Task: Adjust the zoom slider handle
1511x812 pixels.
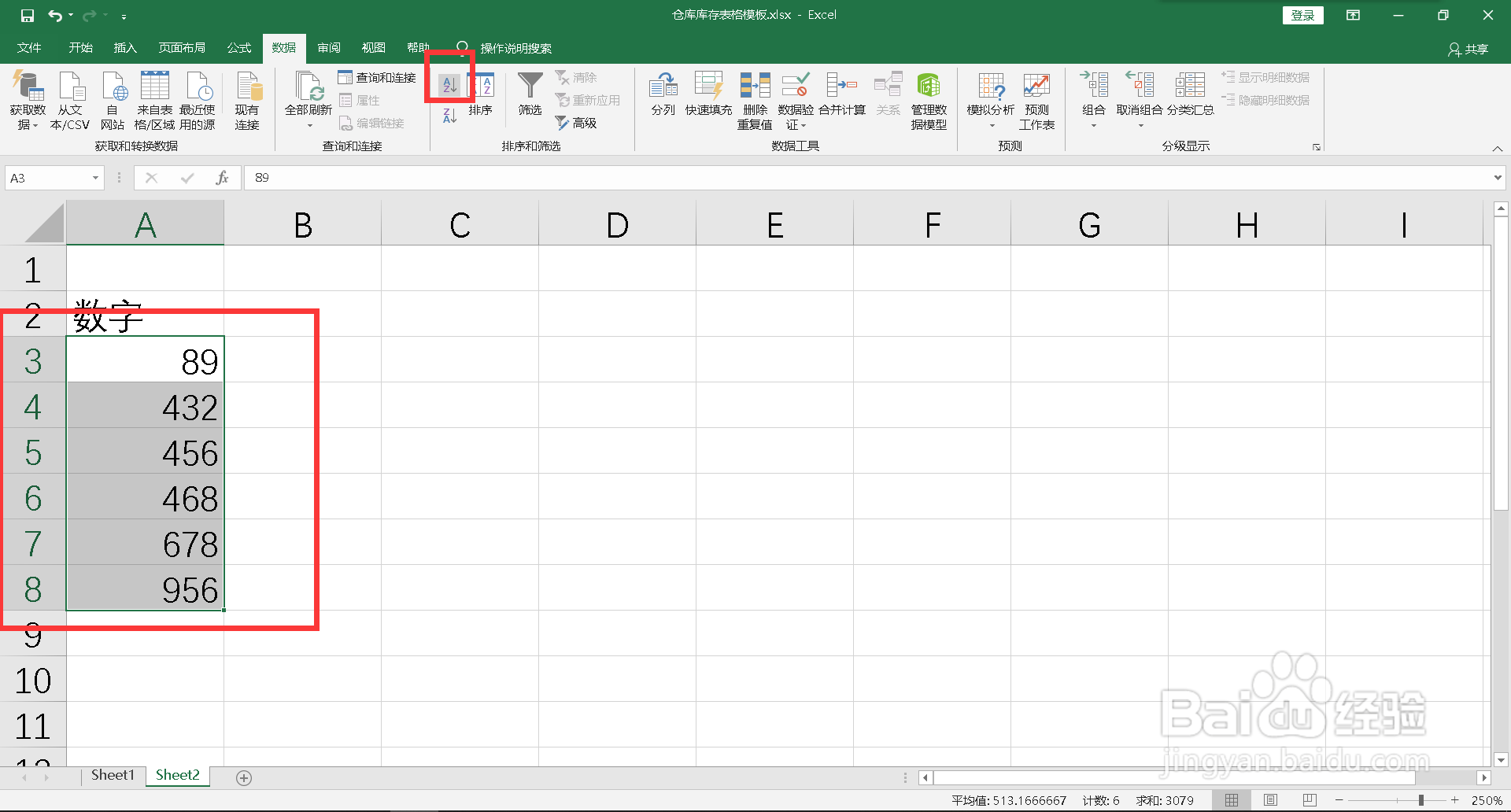Action: pyautogui.click(x=1421, y=800)
